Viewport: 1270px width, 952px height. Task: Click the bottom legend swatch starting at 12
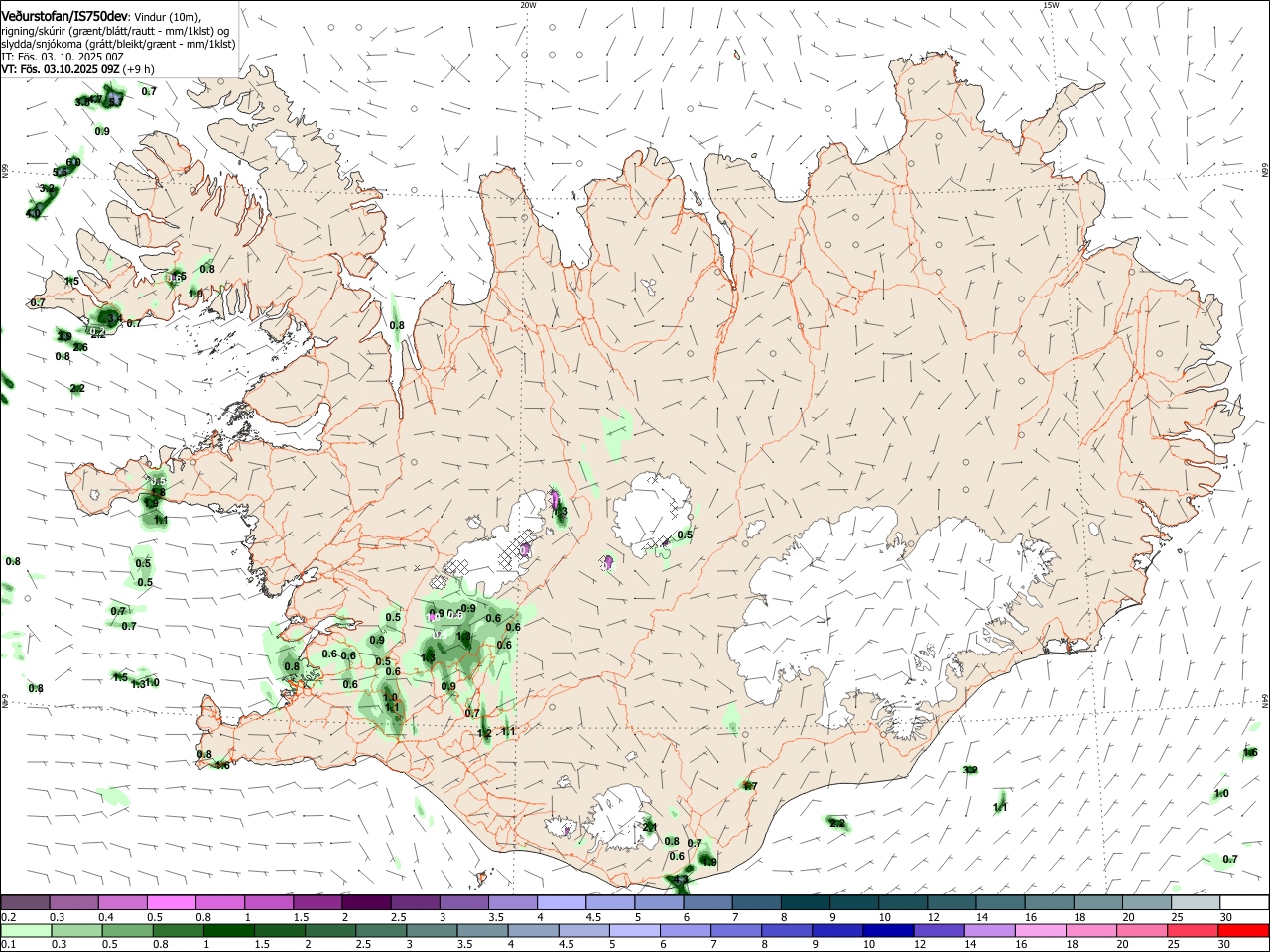[939, 930]
